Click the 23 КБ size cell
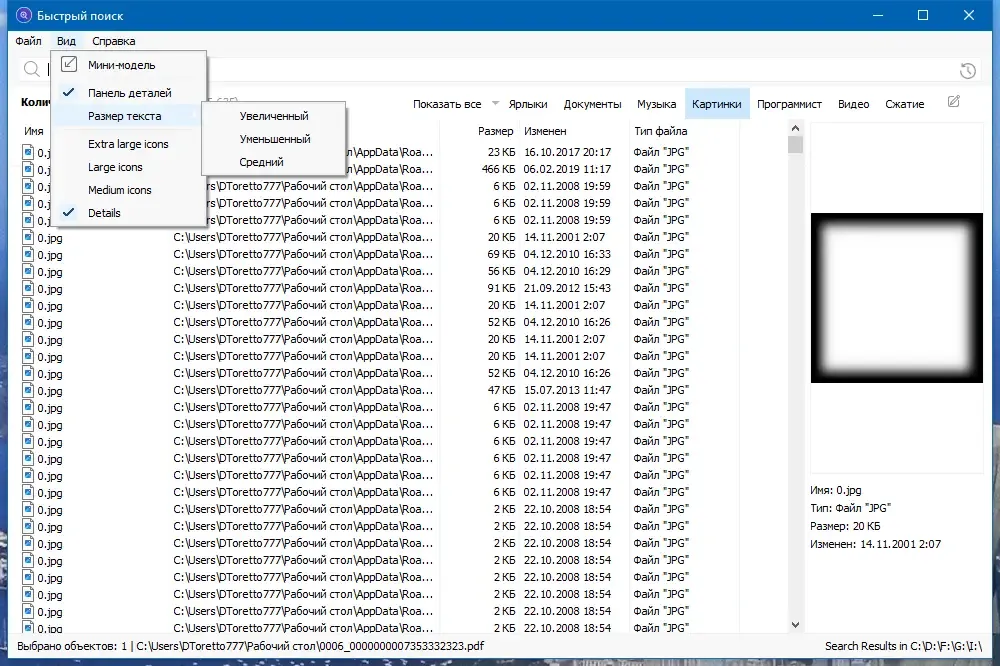The width and height of the screenshot is (1000, 666). tap(501, 152)
